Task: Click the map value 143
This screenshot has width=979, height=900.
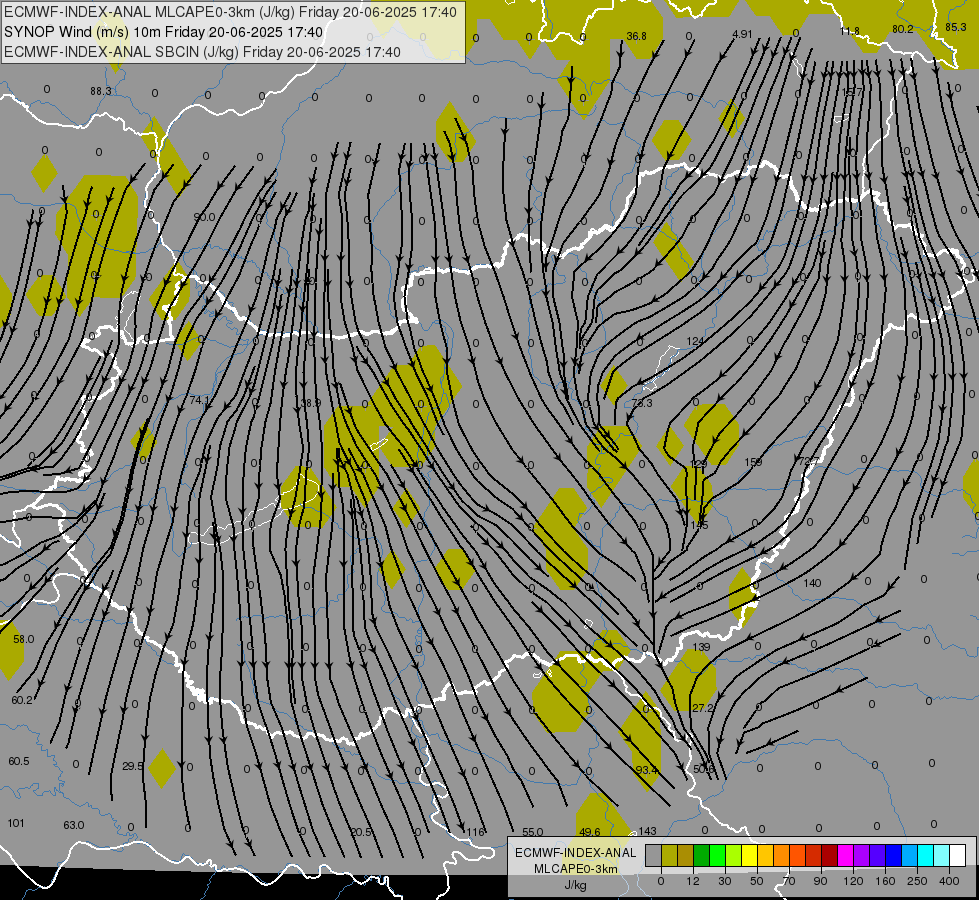Action: (x=647, y=831)
